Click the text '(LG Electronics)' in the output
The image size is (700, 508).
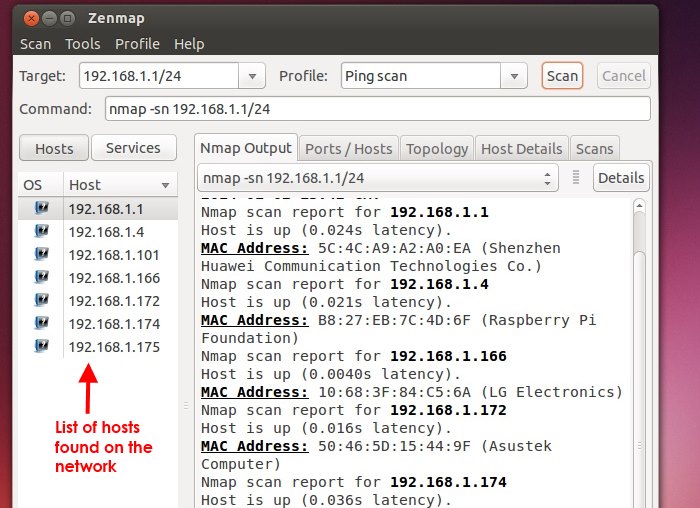[551, 392]
